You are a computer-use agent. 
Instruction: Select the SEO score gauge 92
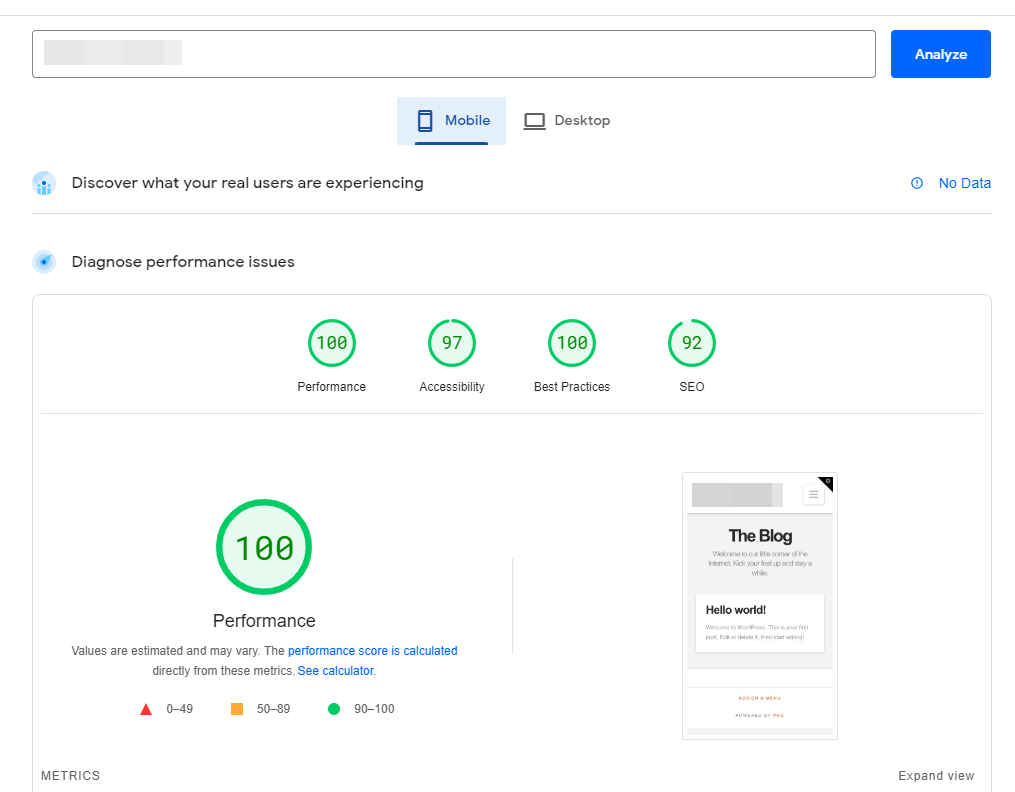point(691,344)
